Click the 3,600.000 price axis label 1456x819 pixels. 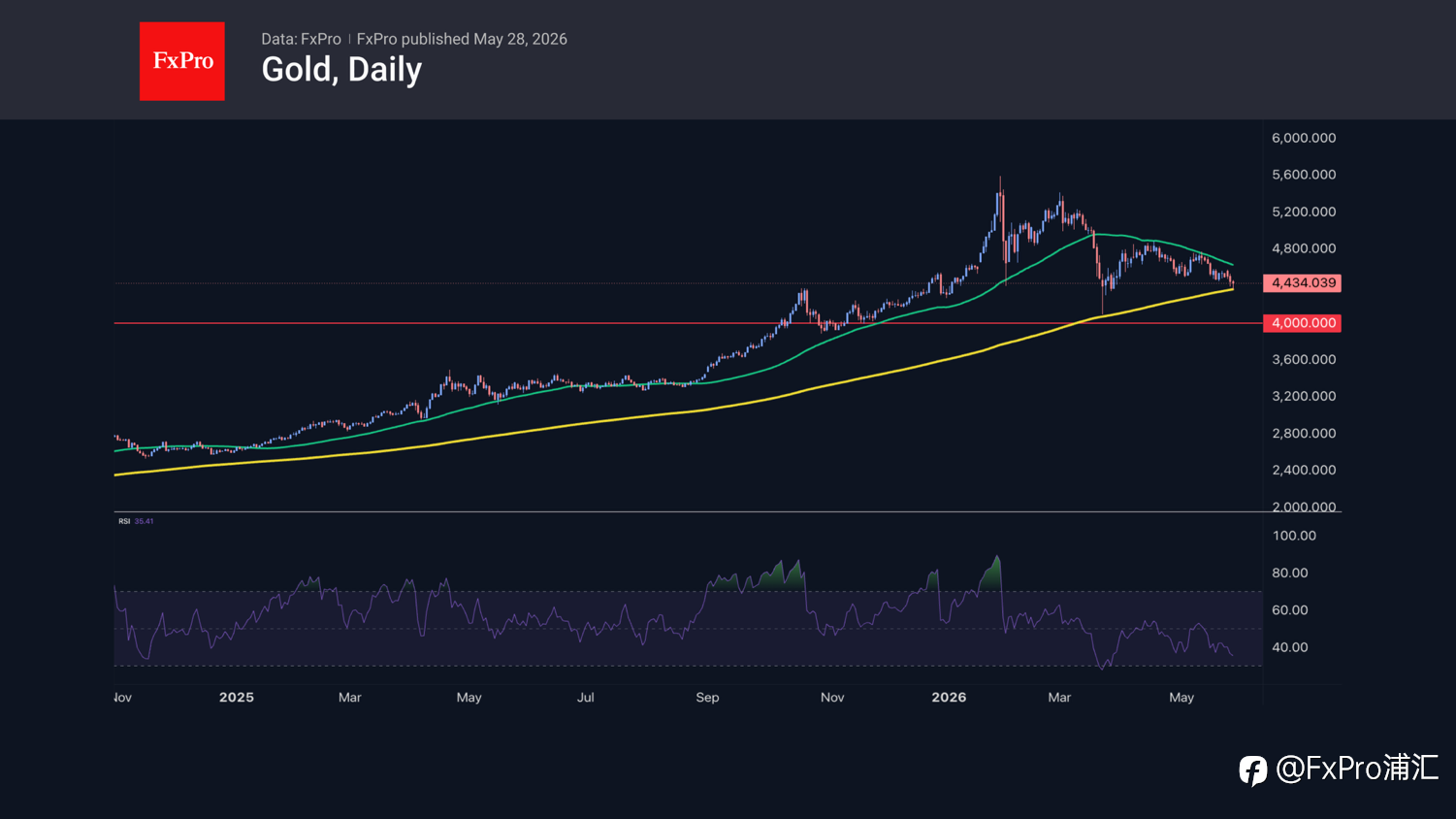pyautogui.click(x=1304, y=359)
